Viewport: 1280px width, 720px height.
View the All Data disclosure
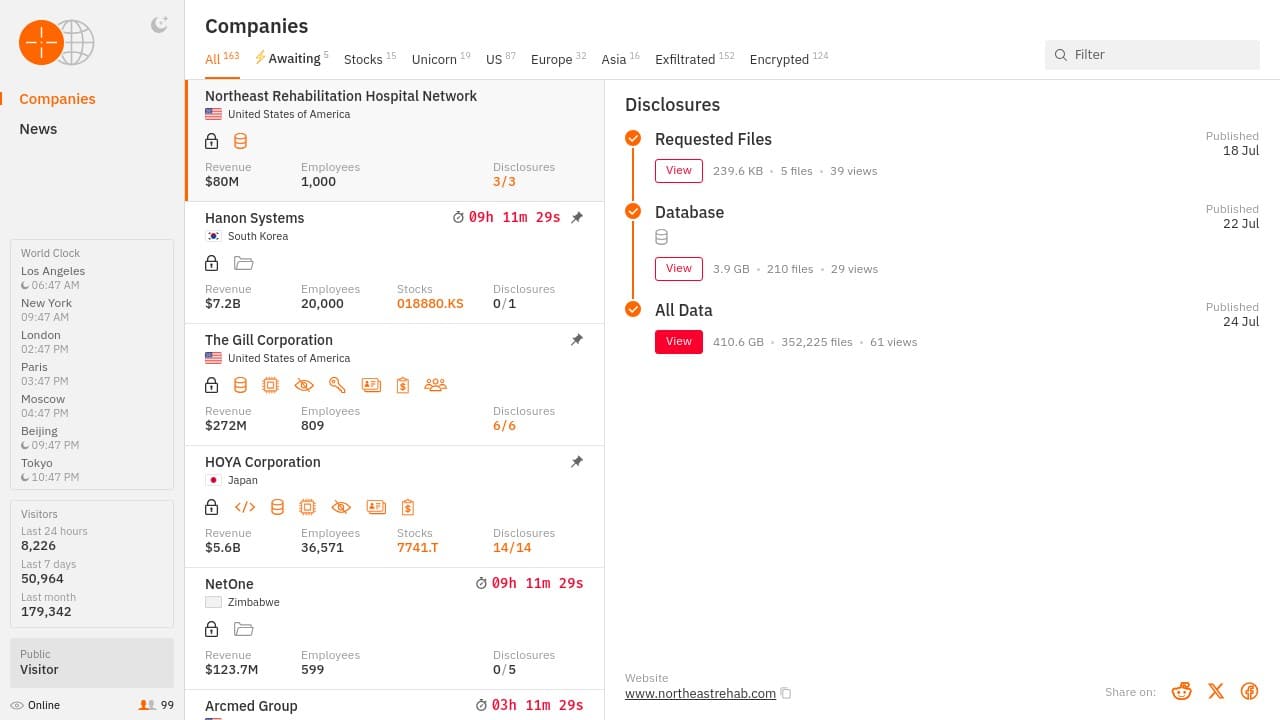pyautogui.click(x=679, y=342)
